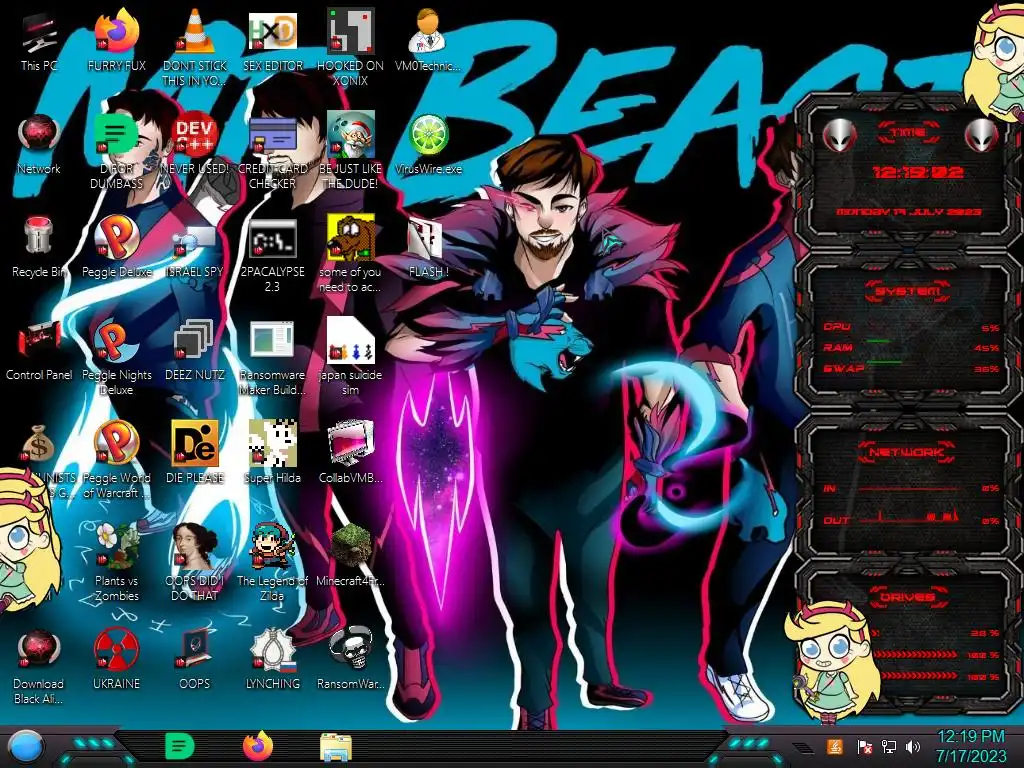Click the SYSTEM header on the widget

tap(908, 291)
